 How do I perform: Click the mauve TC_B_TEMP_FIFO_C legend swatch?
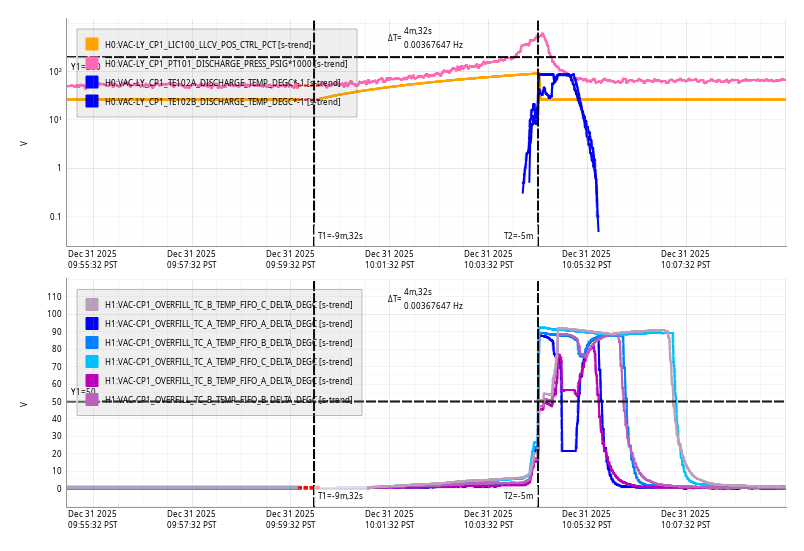(x=92, y=304)
